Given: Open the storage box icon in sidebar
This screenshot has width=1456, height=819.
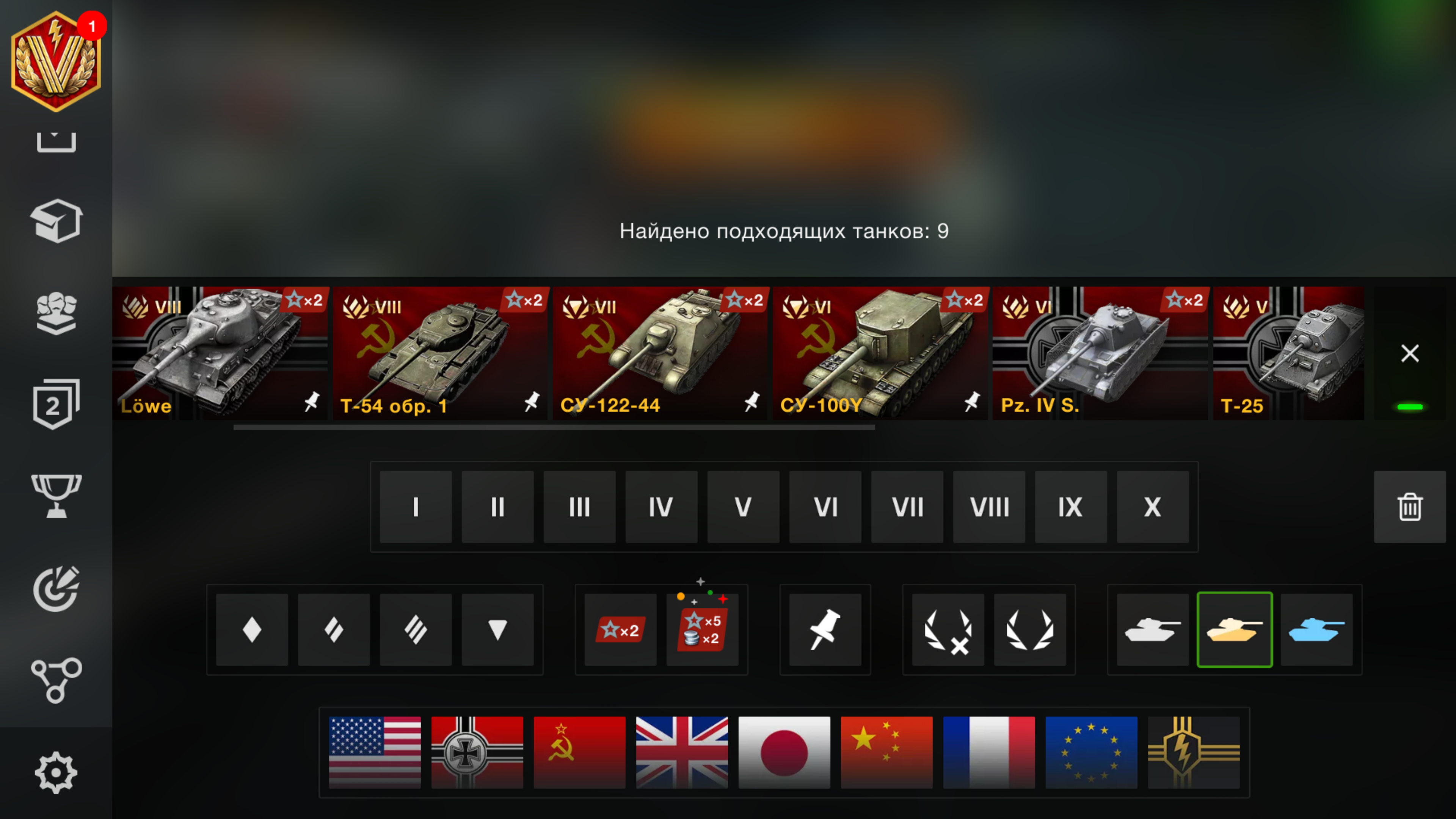Looking at the screenshot, I should point(56,221).
